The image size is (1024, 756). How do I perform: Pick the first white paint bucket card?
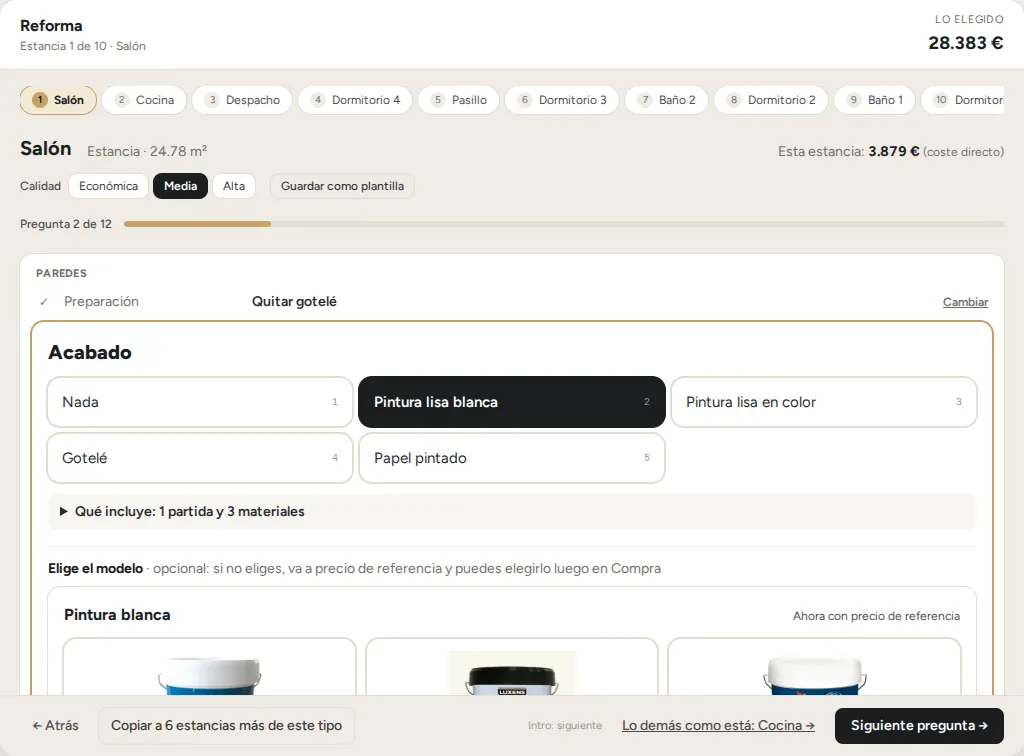click(210, 667)
